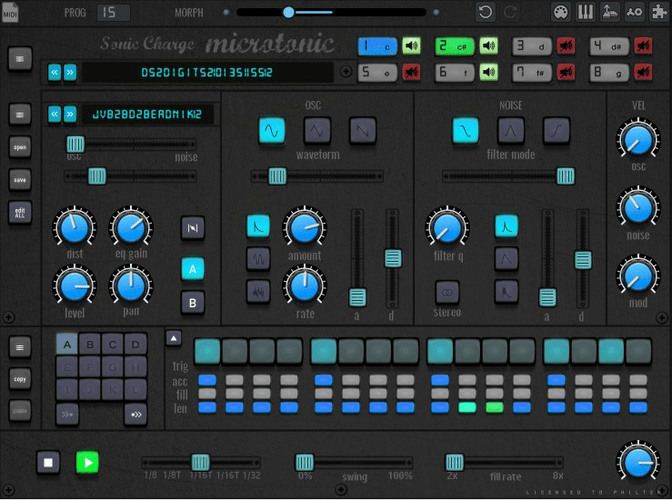The image size is (672, 500).
Task: Unmute drum channel 7
Action: coord(566,72)
